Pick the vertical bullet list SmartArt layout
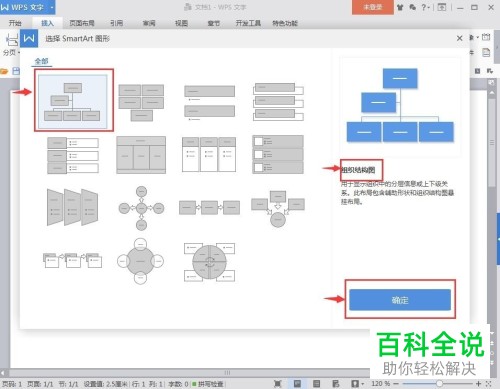The height and width of the screenshot is (389, 500). pyautogui.click(x=210, y=103)
